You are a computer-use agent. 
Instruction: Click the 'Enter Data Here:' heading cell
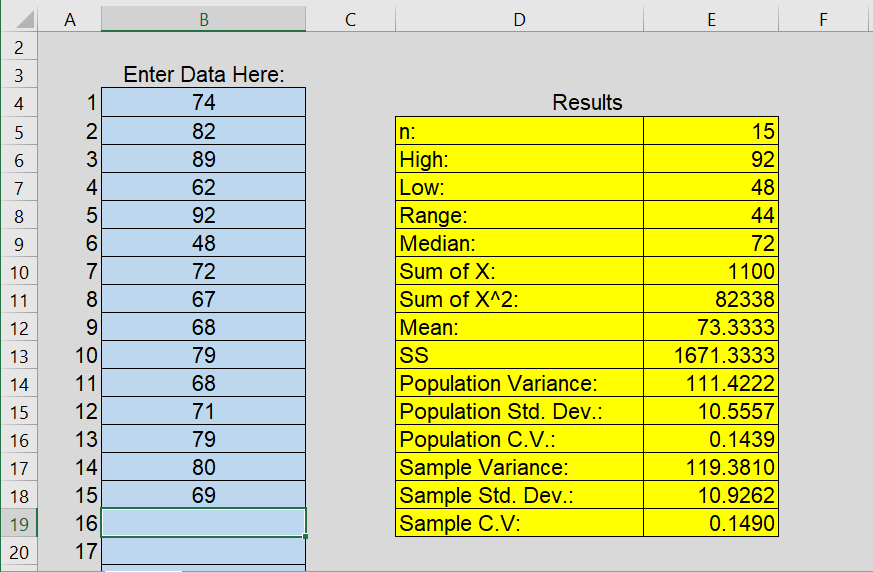[203, 74]
